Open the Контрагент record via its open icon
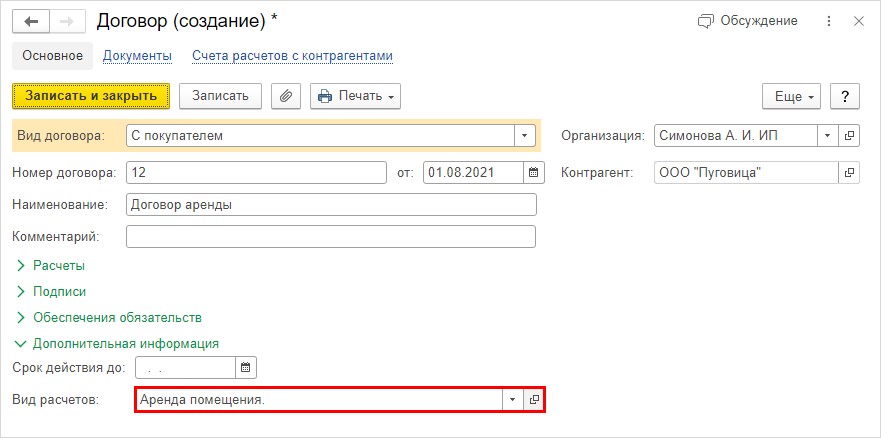 click(x=849, y=172)
